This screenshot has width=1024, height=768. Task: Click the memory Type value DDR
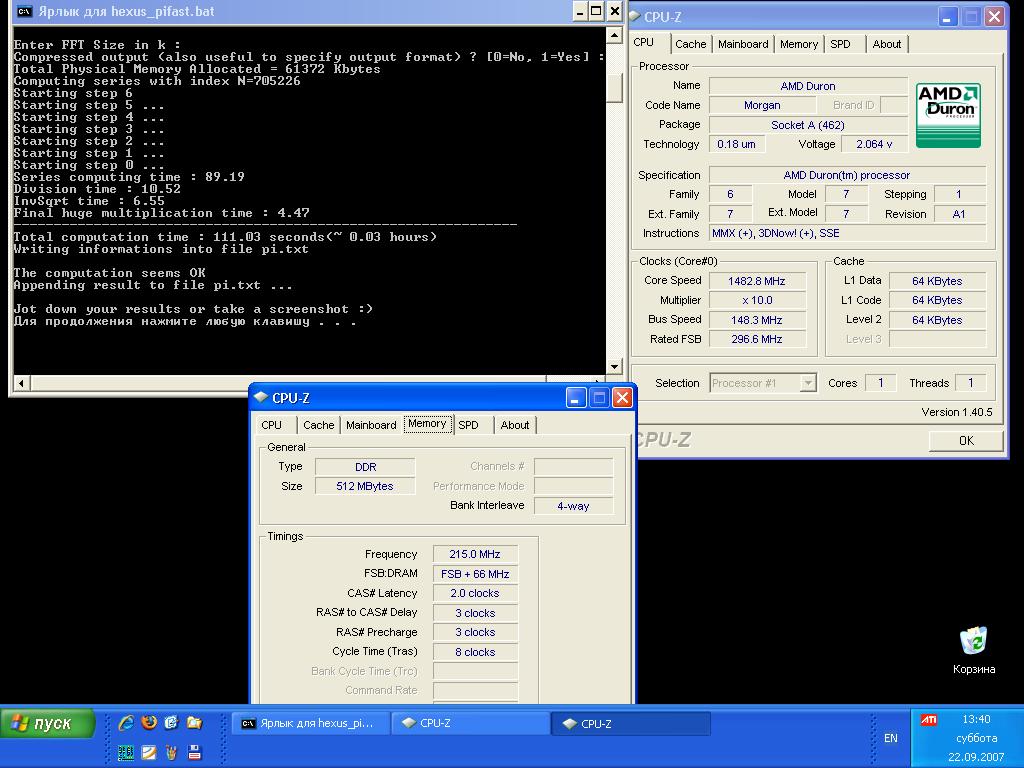click(x=365, y=467)
